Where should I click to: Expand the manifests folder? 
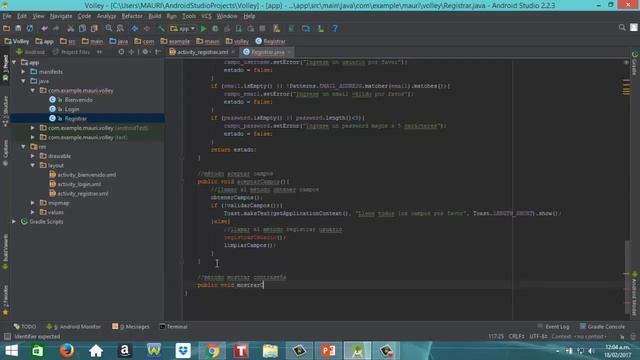point(23,72)
